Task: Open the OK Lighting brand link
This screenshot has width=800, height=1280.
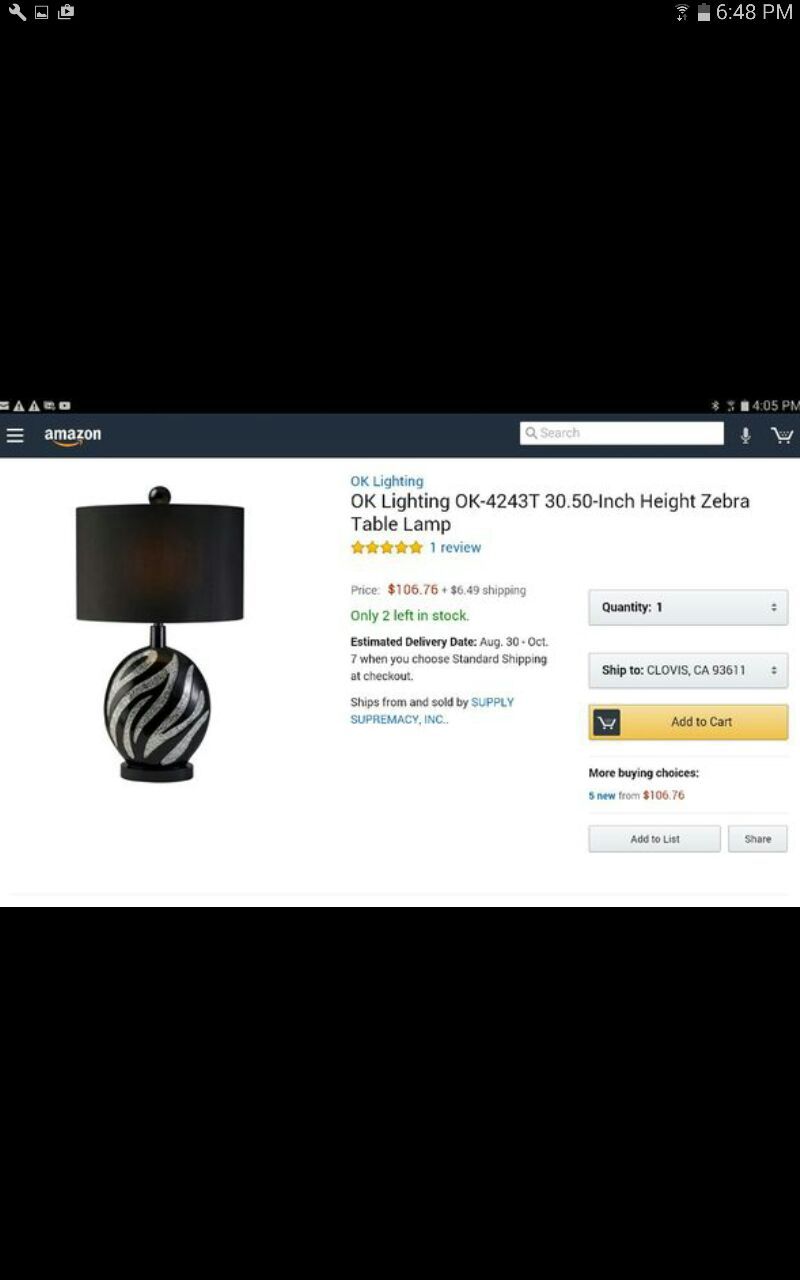Action: [387, 481]
